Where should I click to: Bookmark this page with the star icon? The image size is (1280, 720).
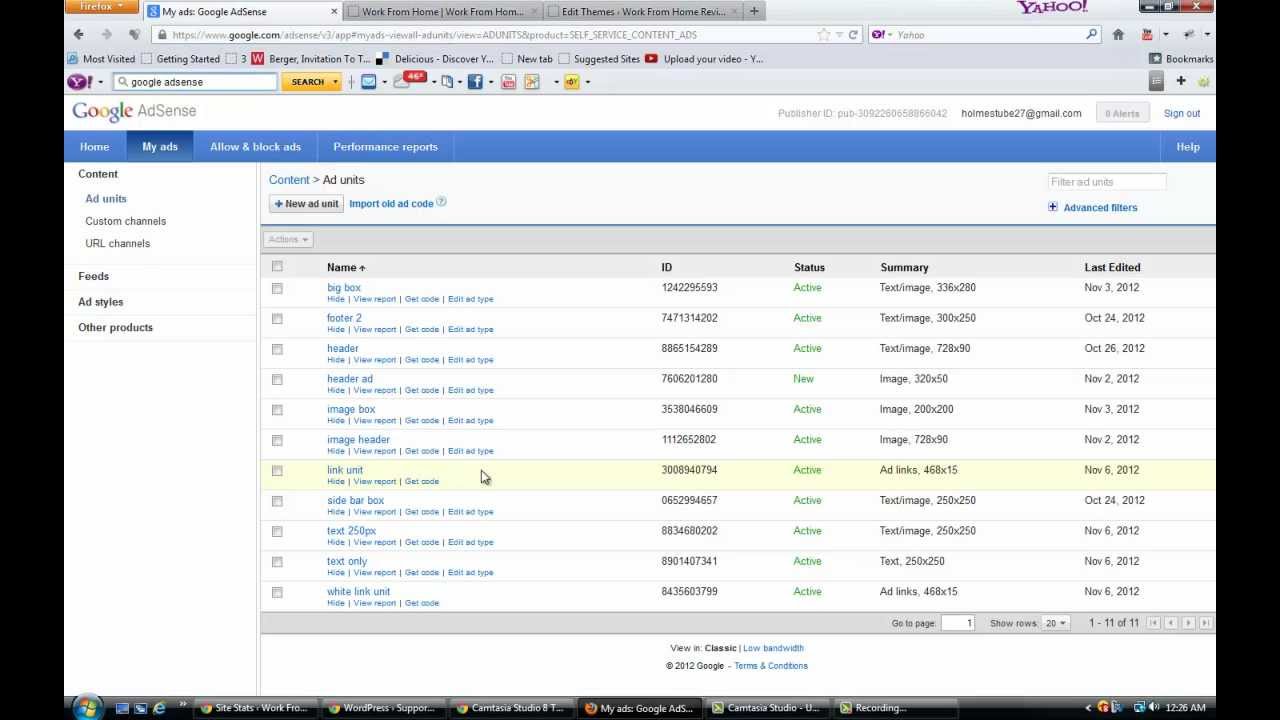pyautogui.click(x=823, y=35)
